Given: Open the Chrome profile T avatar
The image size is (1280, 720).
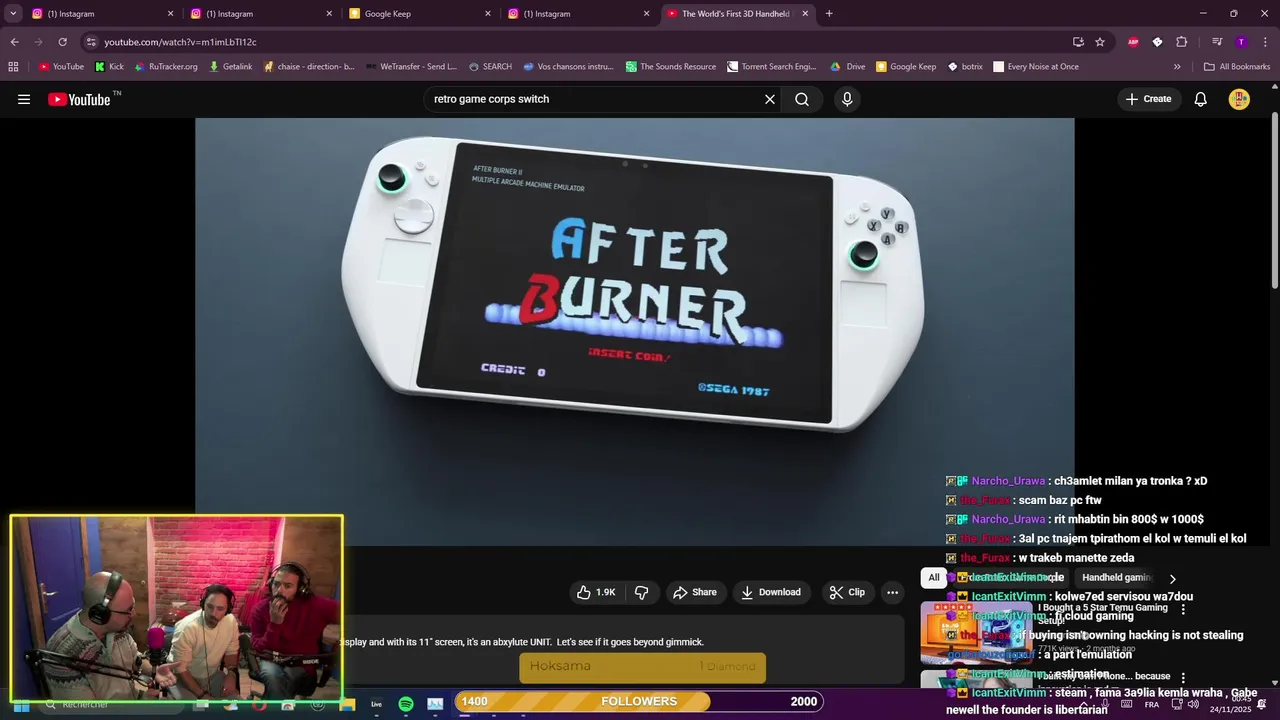Looking at the screenshot, I should (x=1241, y=42).
